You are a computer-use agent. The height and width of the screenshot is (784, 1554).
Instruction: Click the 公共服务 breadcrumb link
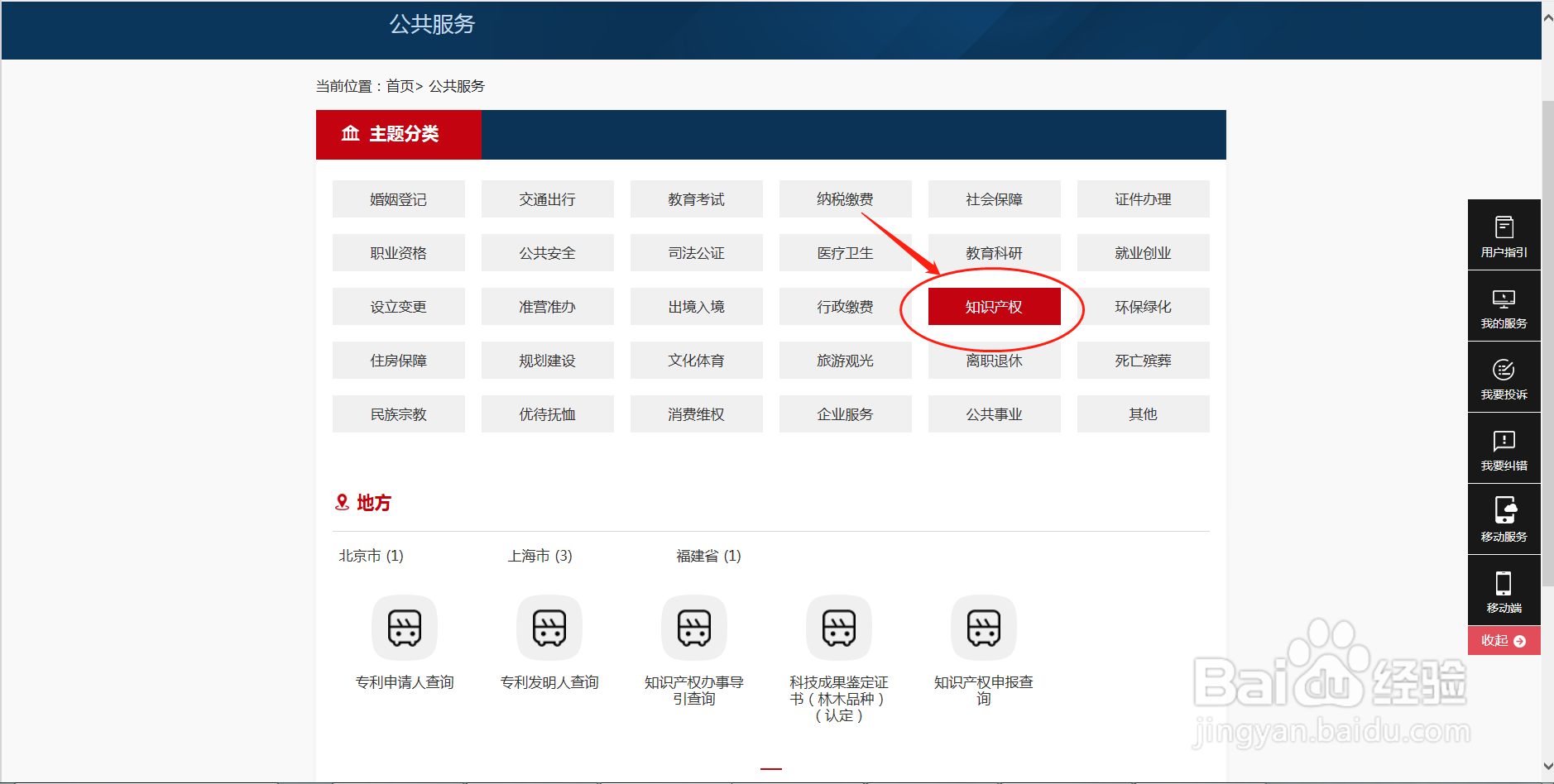456,86
